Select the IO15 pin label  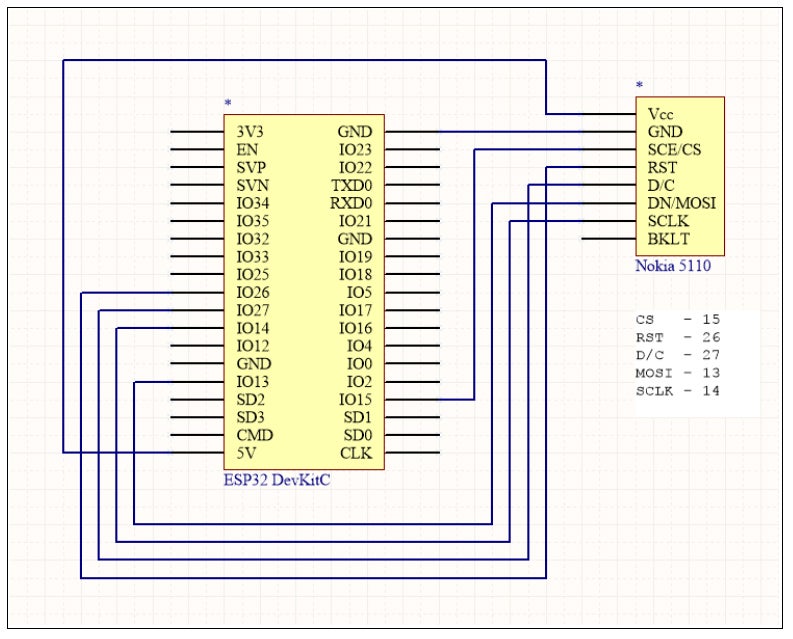356,400
